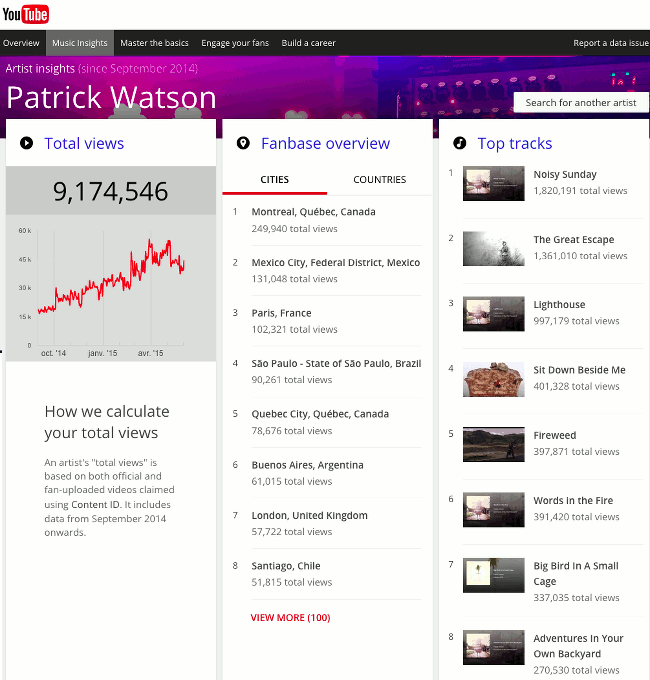The image size is (650, 680).
Task: Go to Engage your fans
Action: coord(235,43)
